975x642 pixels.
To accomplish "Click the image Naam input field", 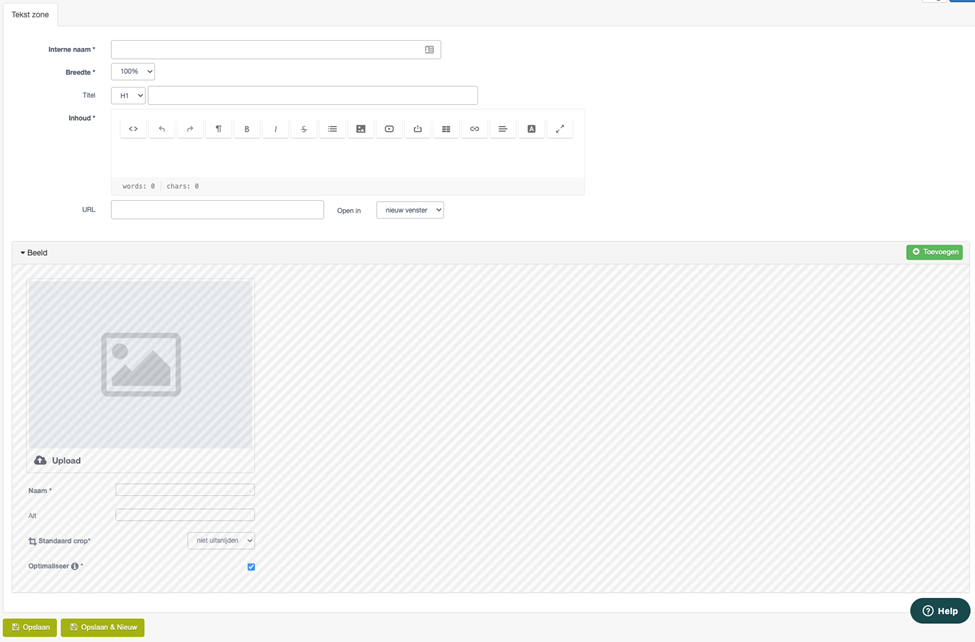I will point(185,490).
